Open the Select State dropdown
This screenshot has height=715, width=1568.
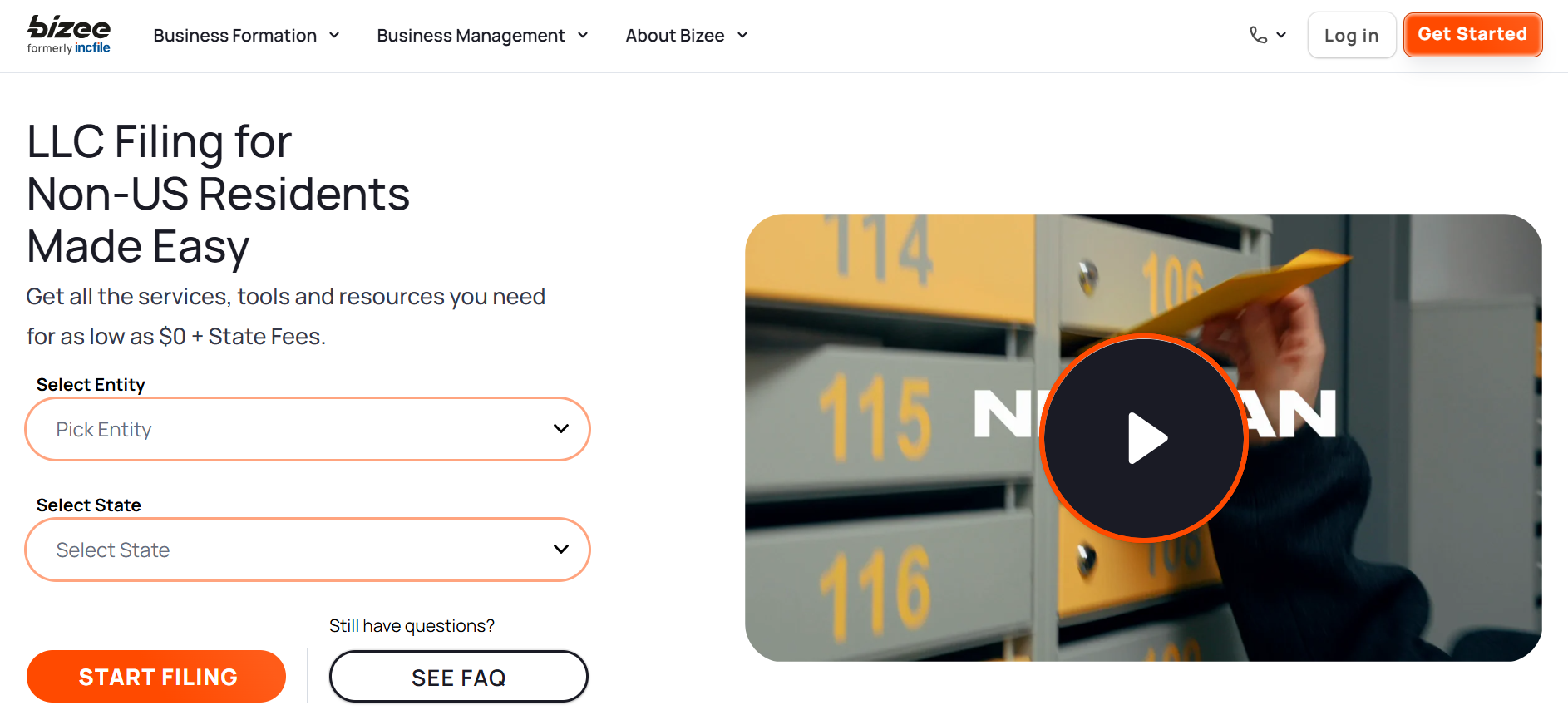(308, 550)
